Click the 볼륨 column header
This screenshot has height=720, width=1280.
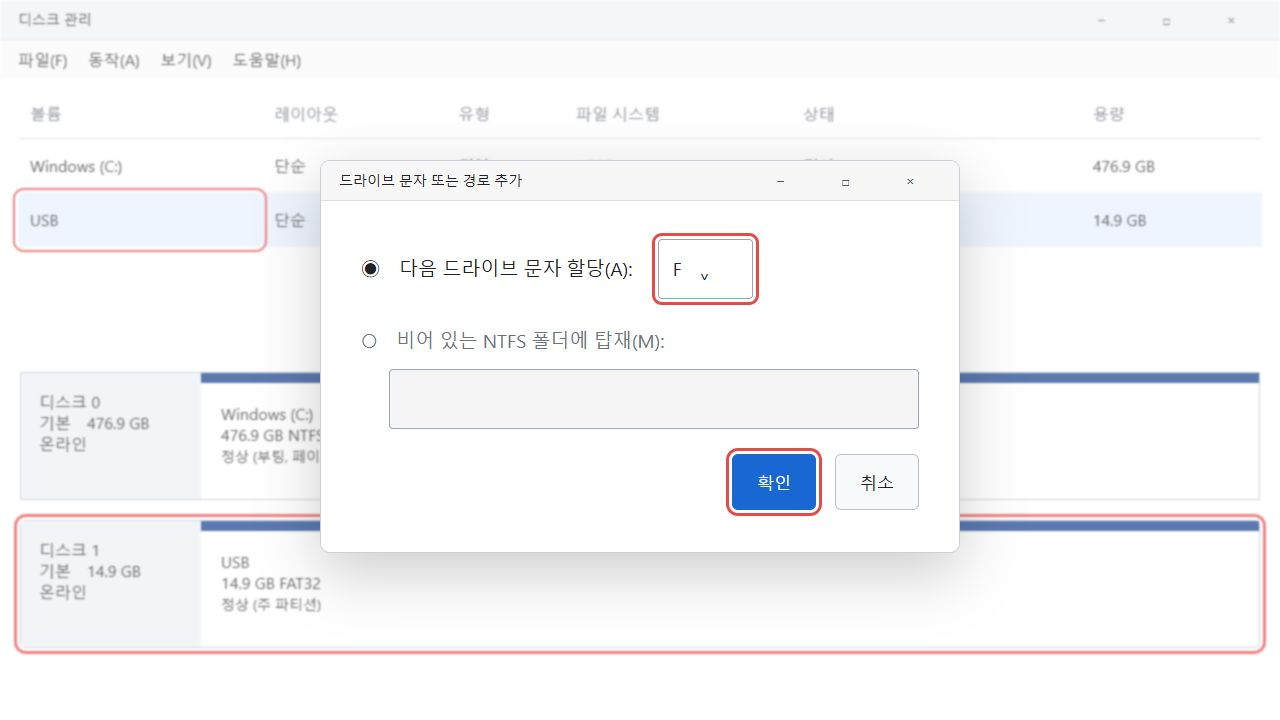[46, 114]
